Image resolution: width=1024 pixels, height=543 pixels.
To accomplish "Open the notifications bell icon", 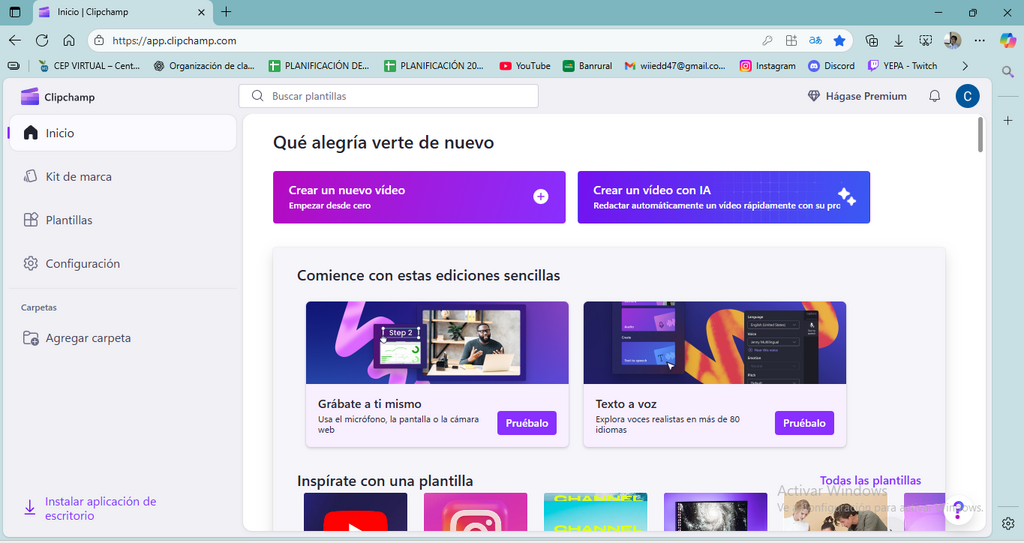I will (x=935, y=96).
